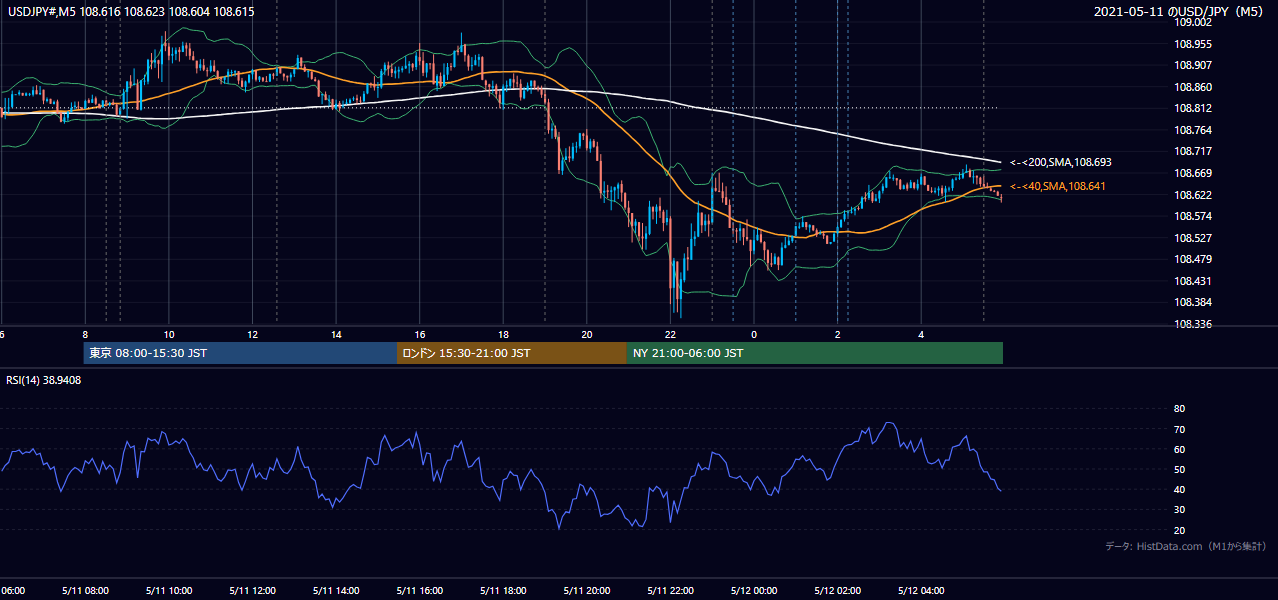This screenshot has height=600, width=1278.
Task: Click hour label 10 under price chart
Action: [169, 334]
